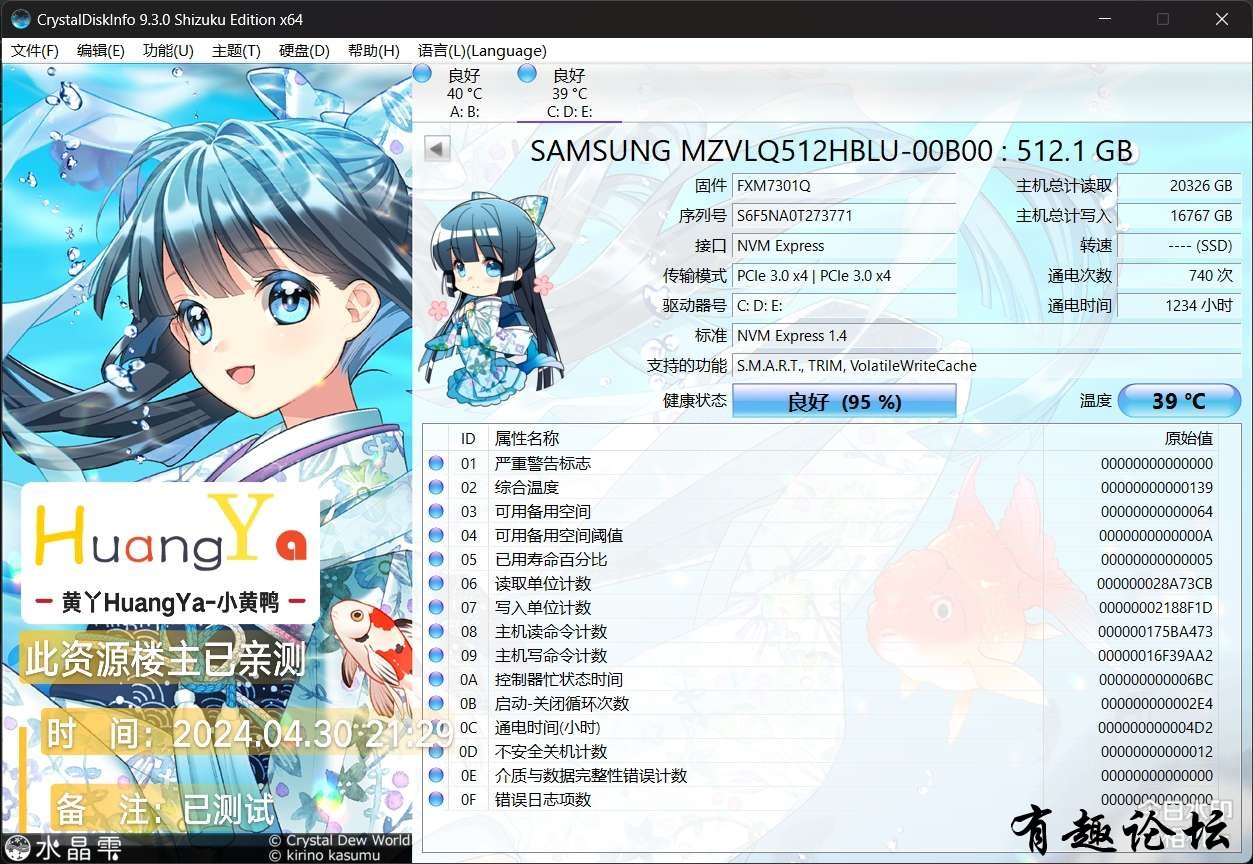
Task: Click the firmware field FXM7301Q
Action: (x=844, y=186)
